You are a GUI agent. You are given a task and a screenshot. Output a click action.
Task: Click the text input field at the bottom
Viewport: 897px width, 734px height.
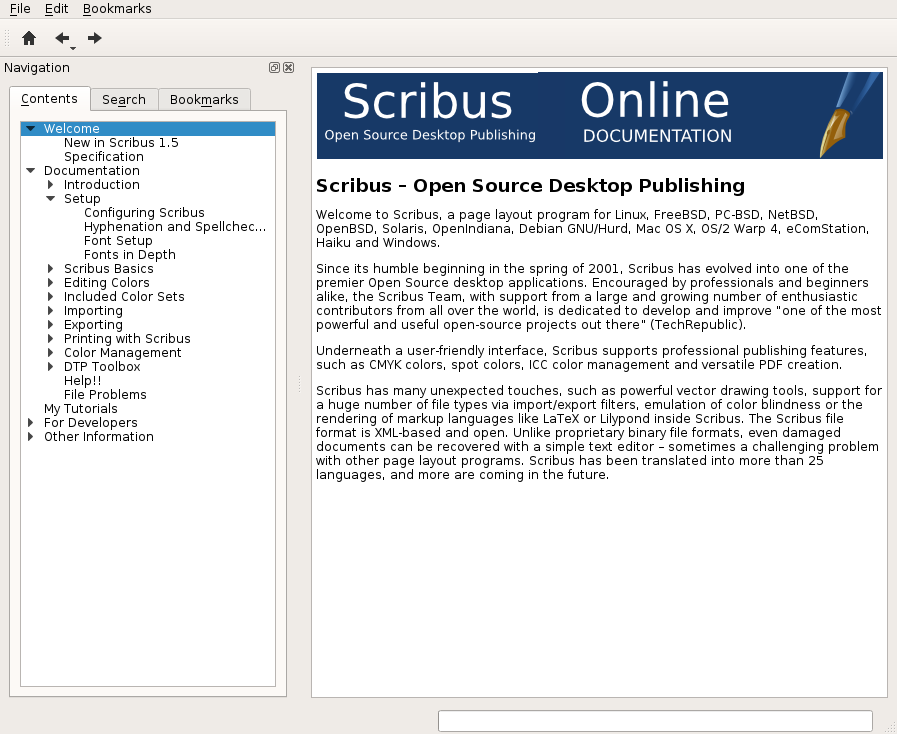(655, 721)
